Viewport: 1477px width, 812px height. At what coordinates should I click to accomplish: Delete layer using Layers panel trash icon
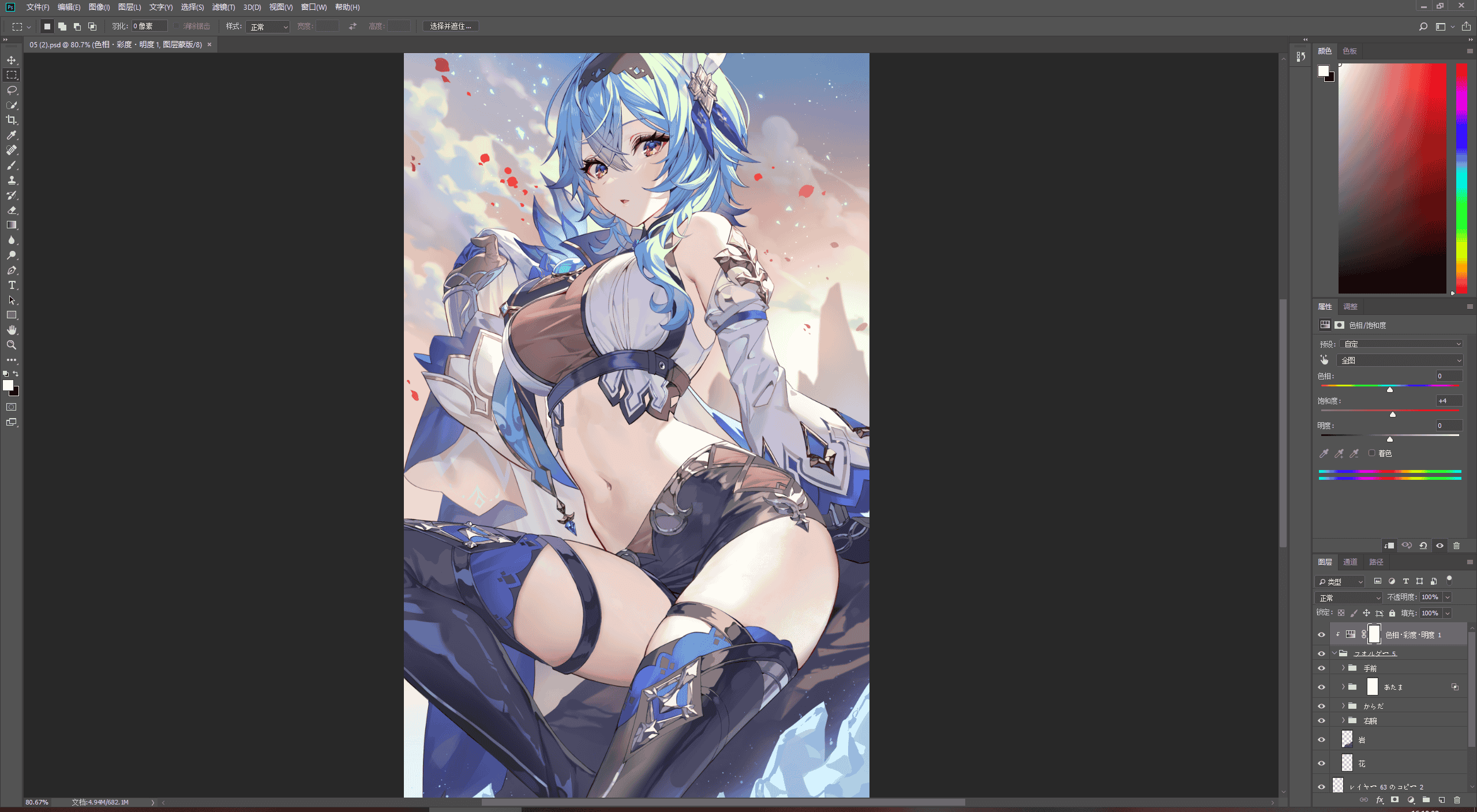tap(1457, 800)
